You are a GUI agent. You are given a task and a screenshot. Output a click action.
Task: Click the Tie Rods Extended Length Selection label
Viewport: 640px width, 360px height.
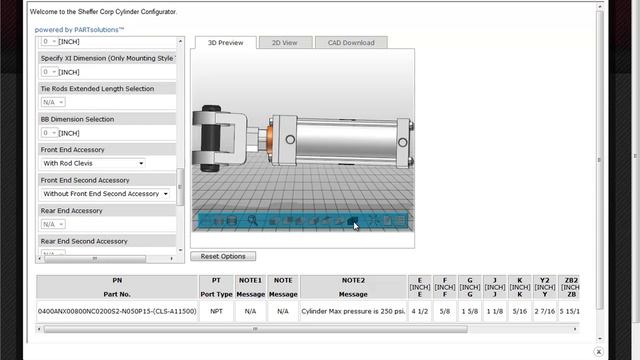point(97,89)
